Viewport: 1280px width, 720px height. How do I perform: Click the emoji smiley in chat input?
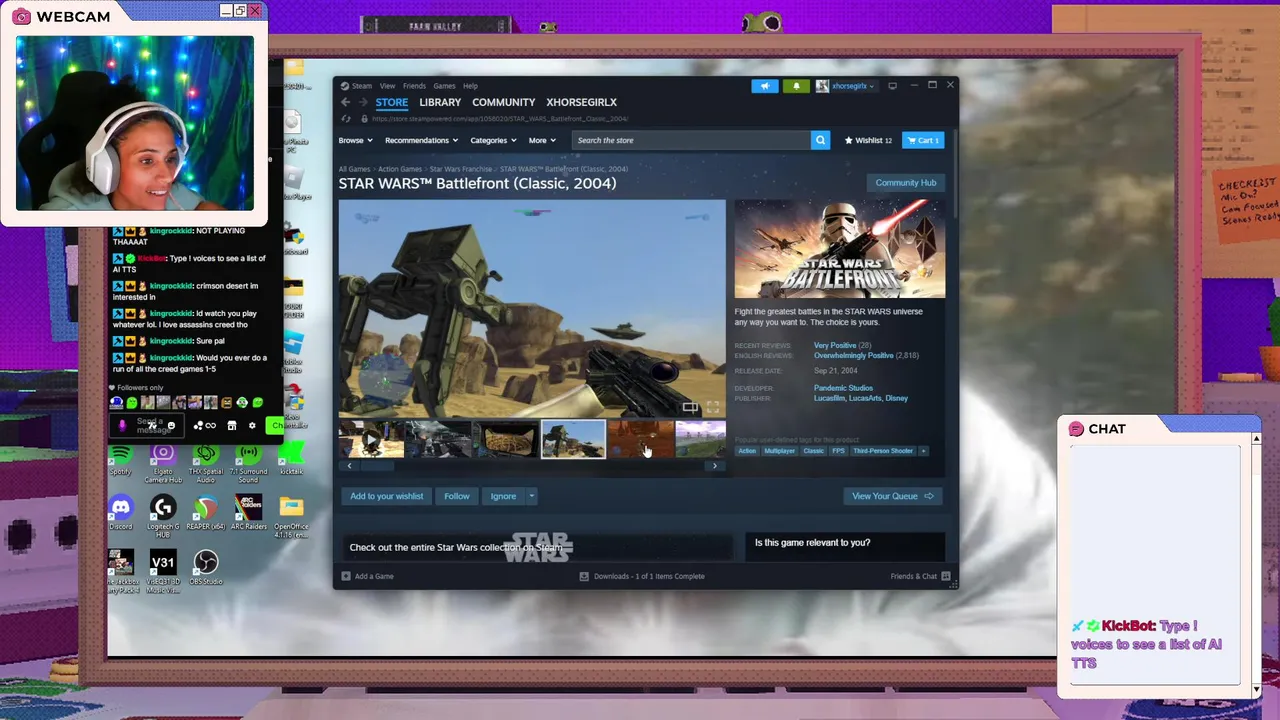coord(171,426)
